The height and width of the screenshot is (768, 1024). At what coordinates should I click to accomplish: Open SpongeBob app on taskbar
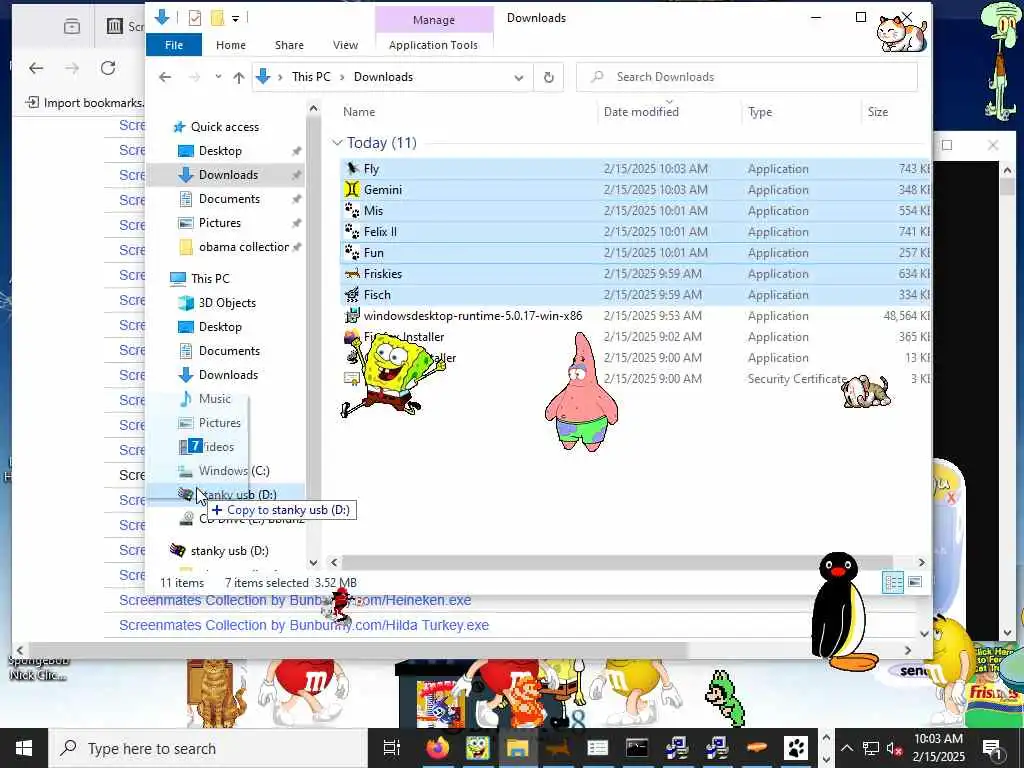[x=477, y=748]
